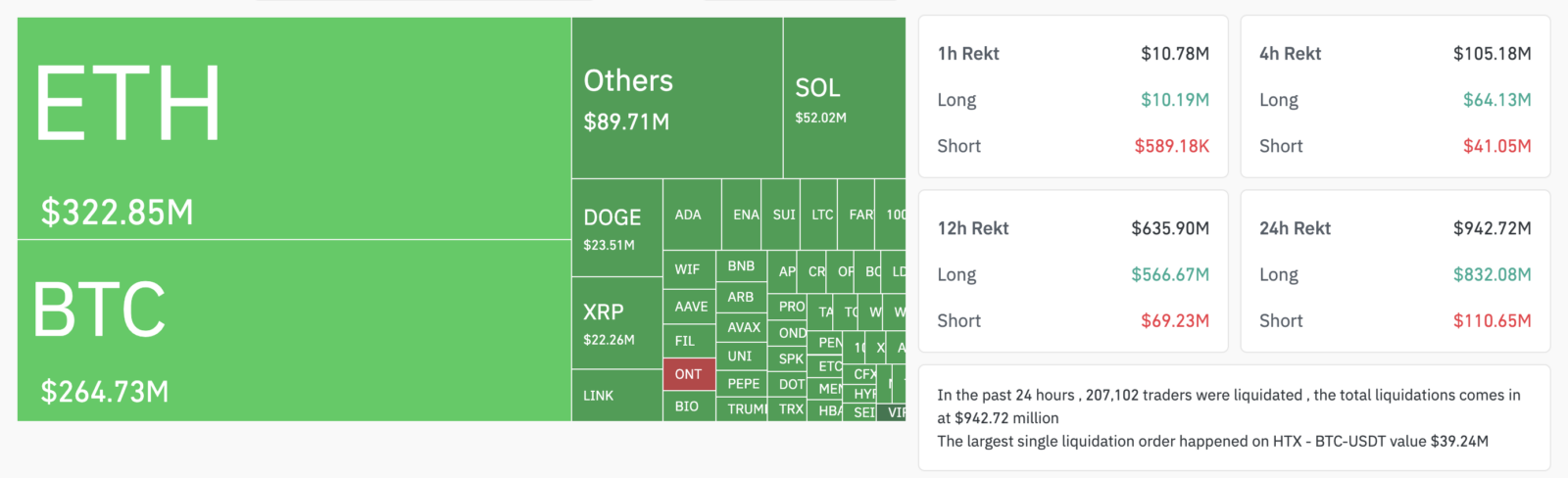Select the BTC $264.73M liquidation tile

tap(294, 330)
